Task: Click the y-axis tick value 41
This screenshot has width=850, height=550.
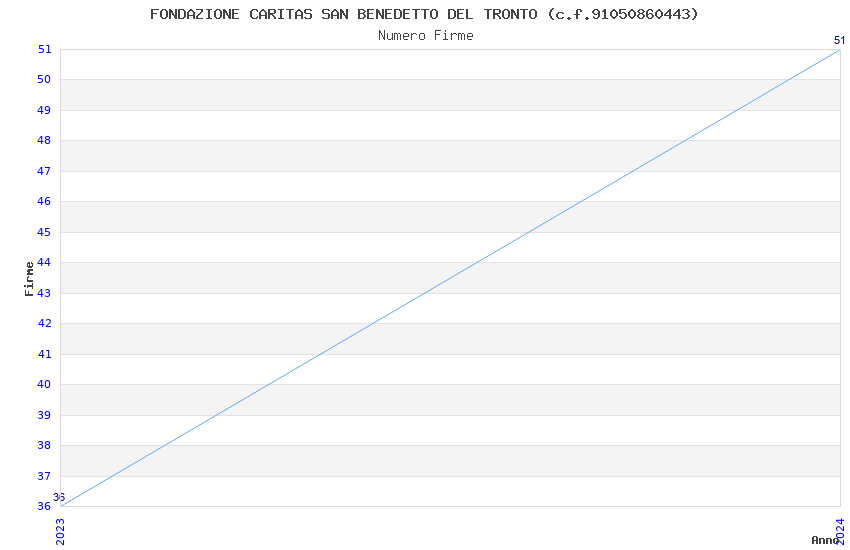Action: 44,354
